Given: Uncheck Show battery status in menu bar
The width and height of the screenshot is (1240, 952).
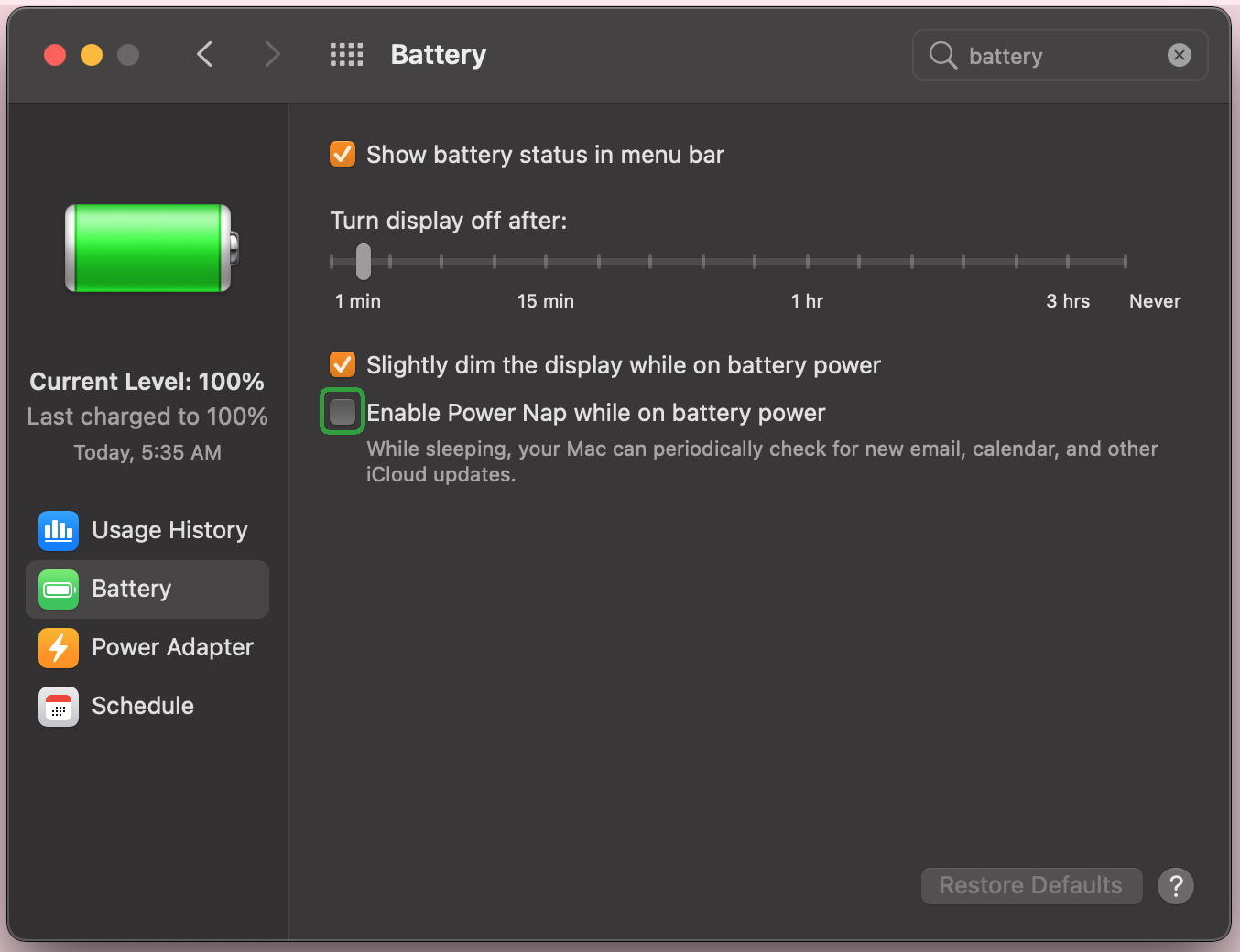Looking at the screenshot, I should 343,154.
